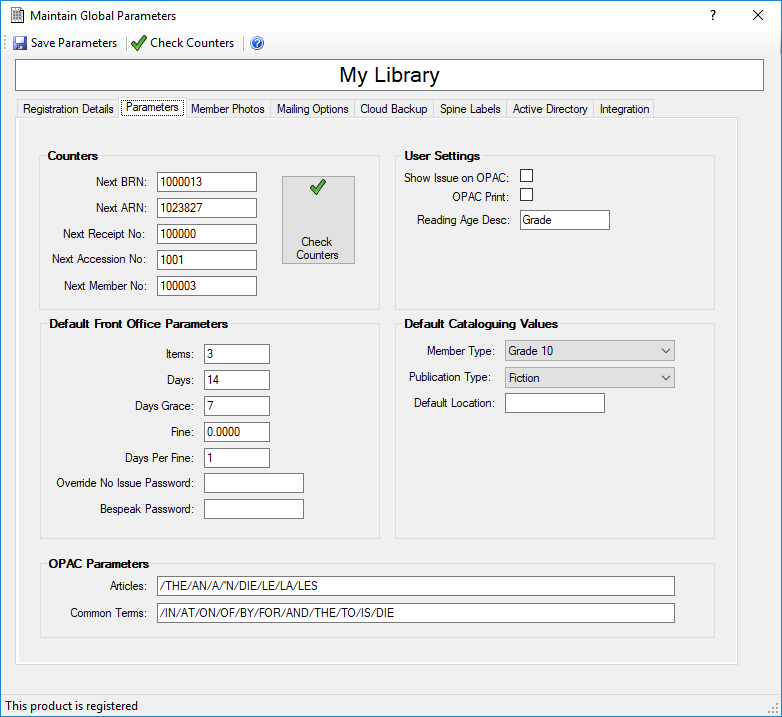This screenshot has height=717, width=782.
Task: Click Default Cataloguing Values heading
Action: point(481,324)
